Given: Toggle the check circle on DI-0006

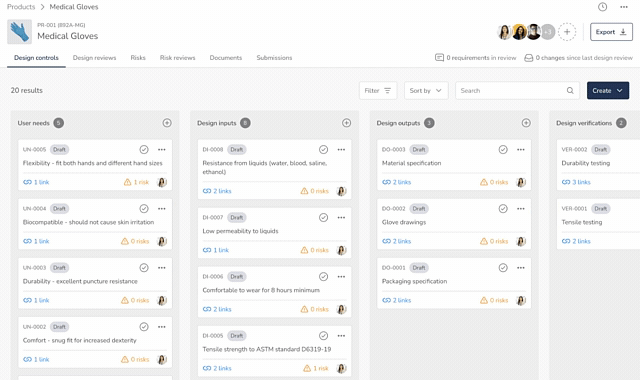Looking at the screenshot, I should coord(324,277).
